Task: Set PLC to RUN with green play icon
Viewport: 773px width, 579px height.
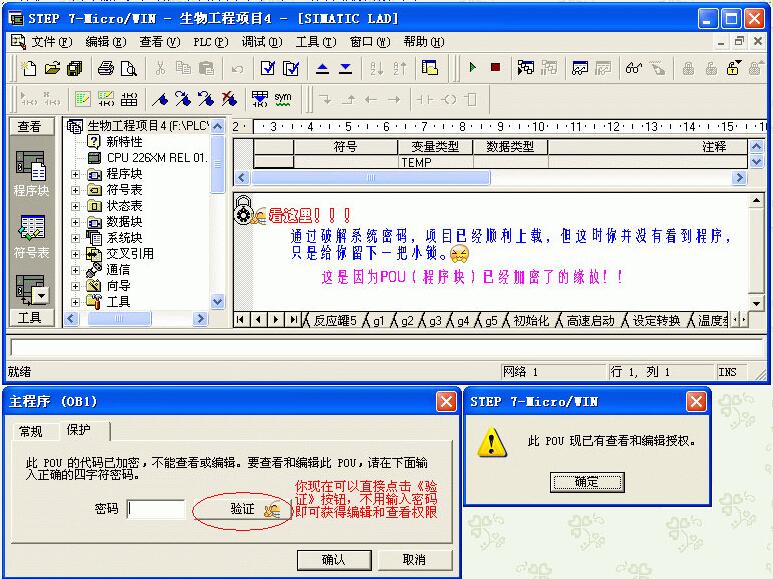Action: coord(473,68)
